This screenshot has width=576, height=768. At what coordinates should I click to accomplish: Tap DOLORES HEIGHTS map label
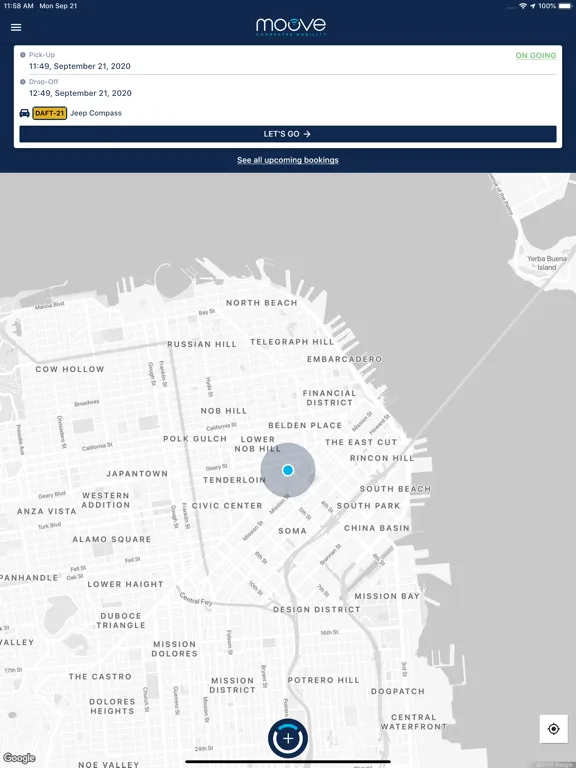112,706
